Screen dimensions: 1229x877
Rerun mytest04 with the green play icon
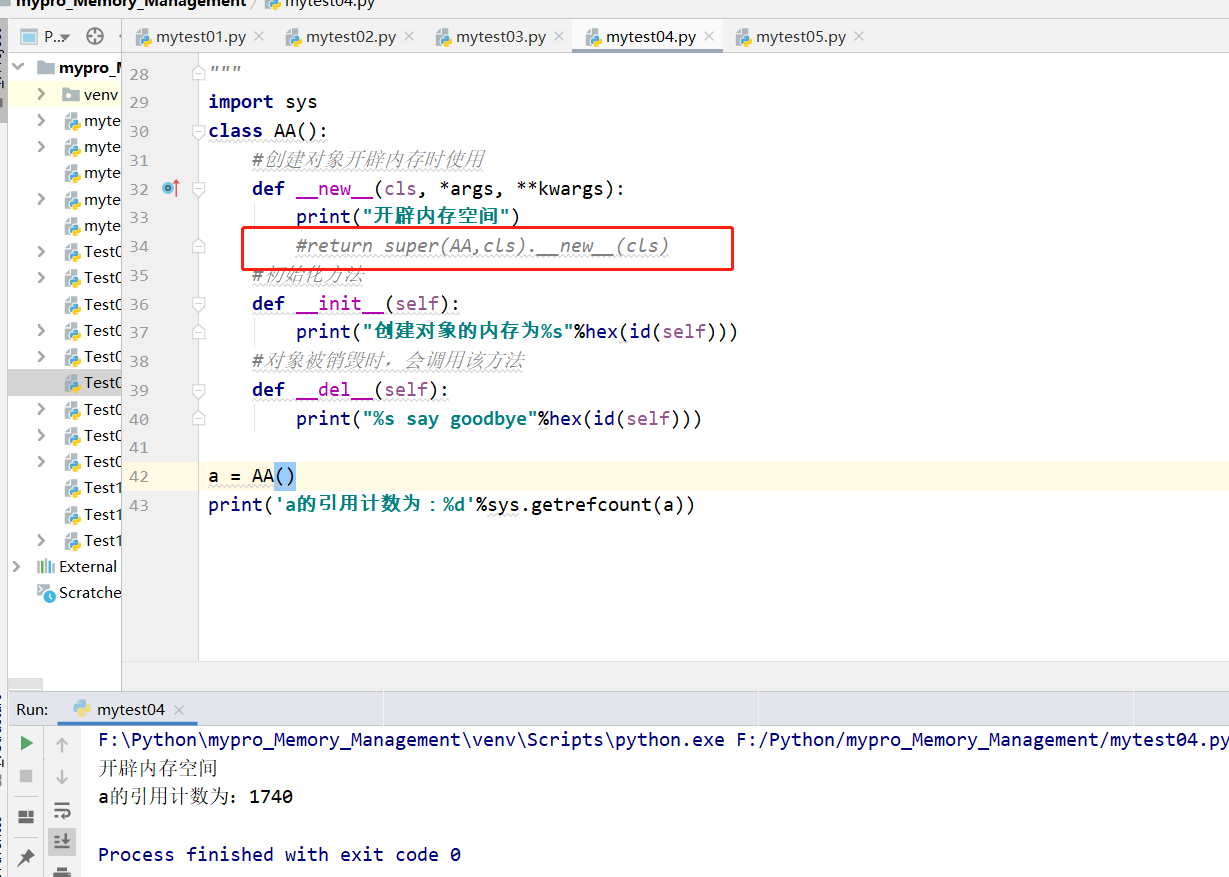click(27, 743)
